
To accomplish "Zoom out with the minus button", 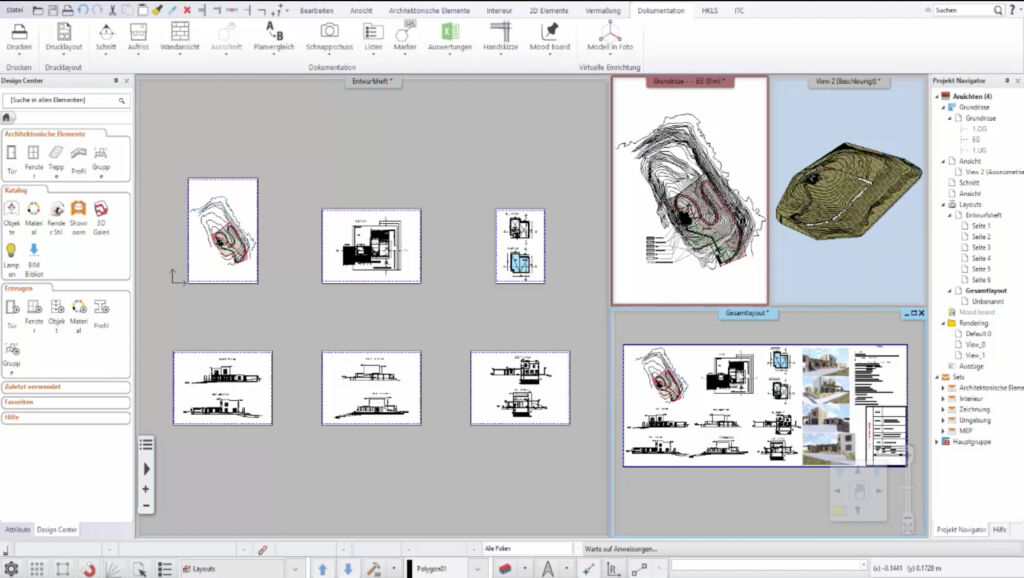I will click(x=146, y=506).
